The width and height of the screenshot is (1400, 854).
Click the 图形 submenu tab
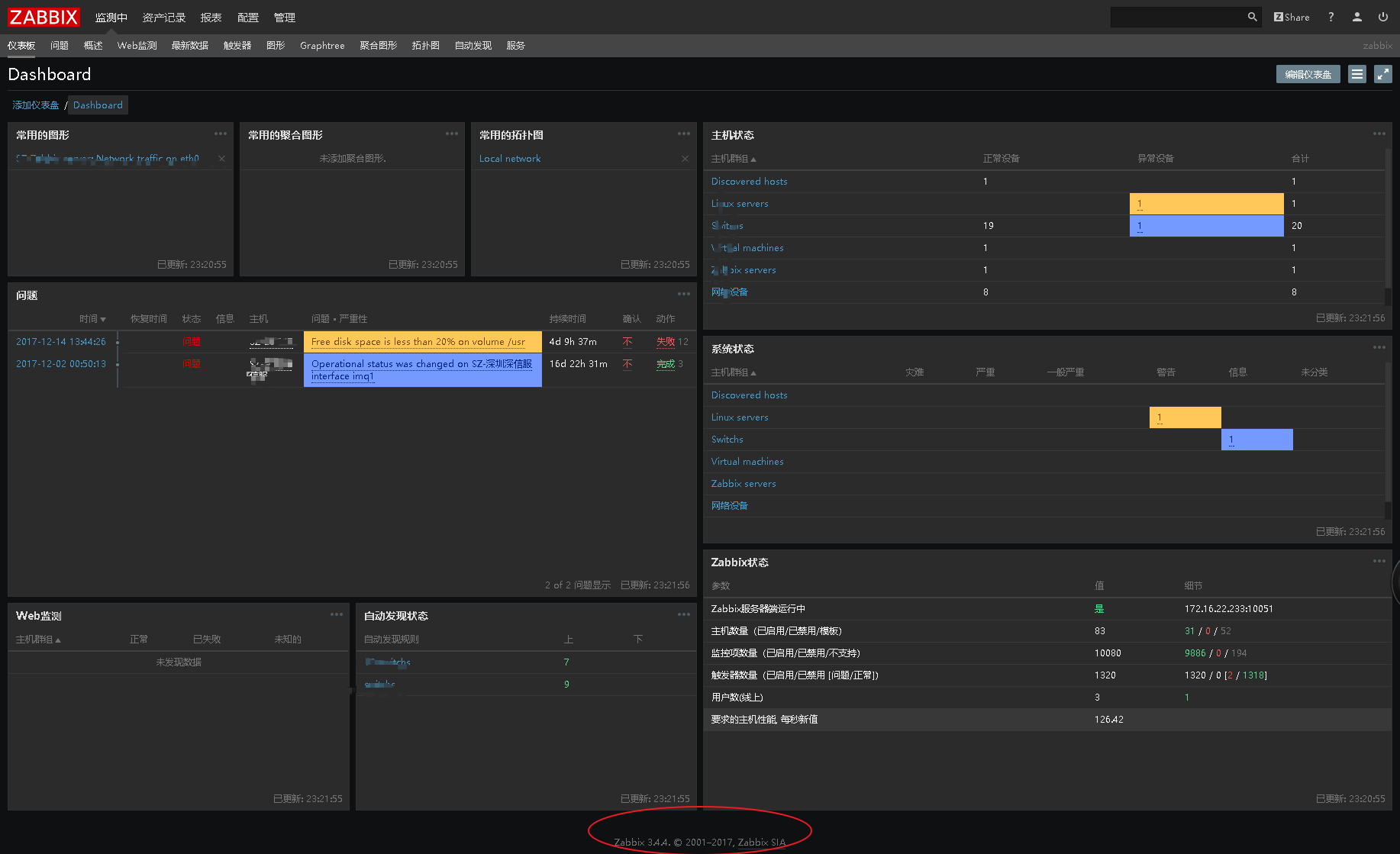point(276,46)
